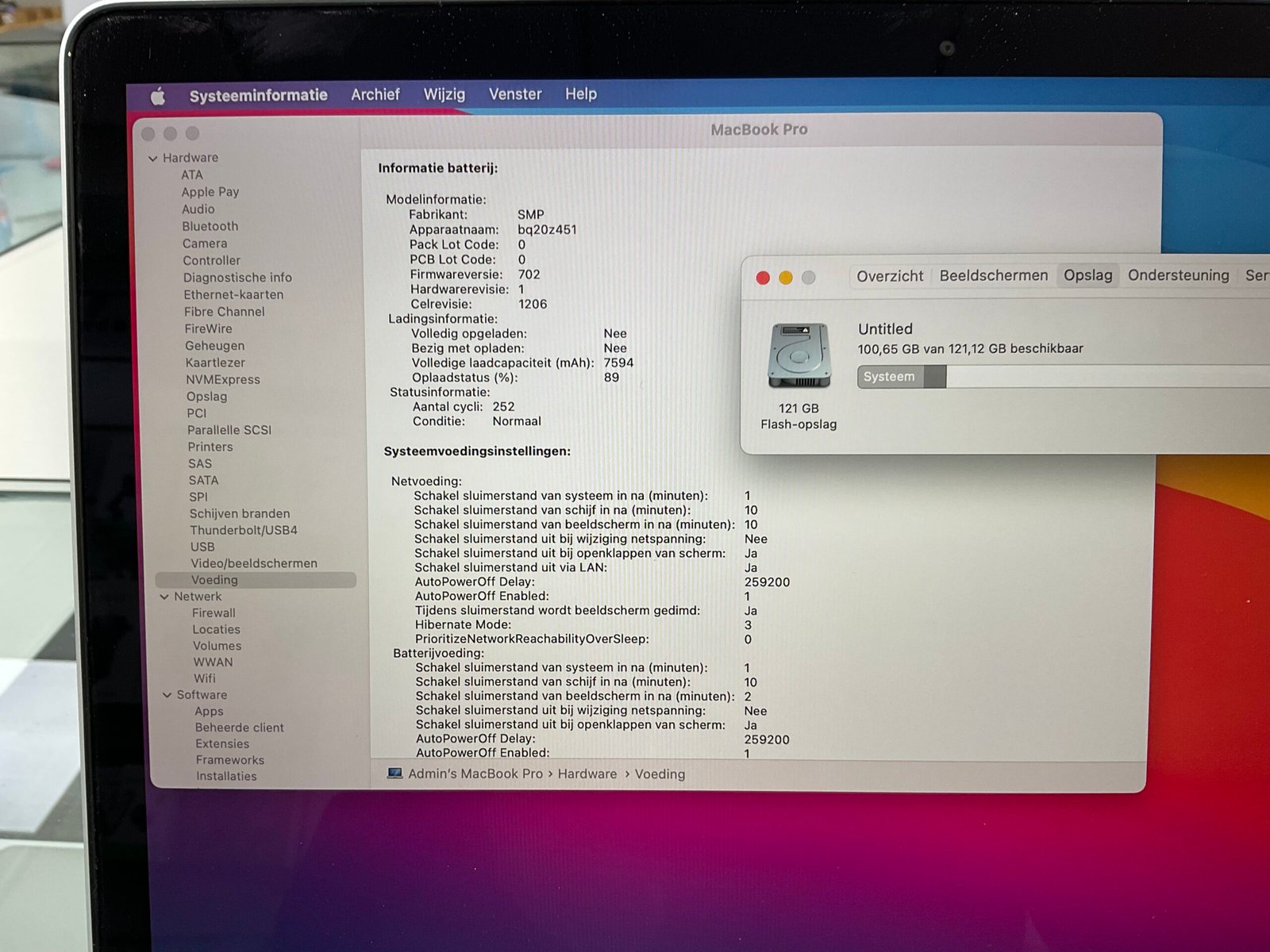The height and width of the screenshot is (952, 1270).
Task: Select Installaties in the sidebar
Action: [226, 776]
